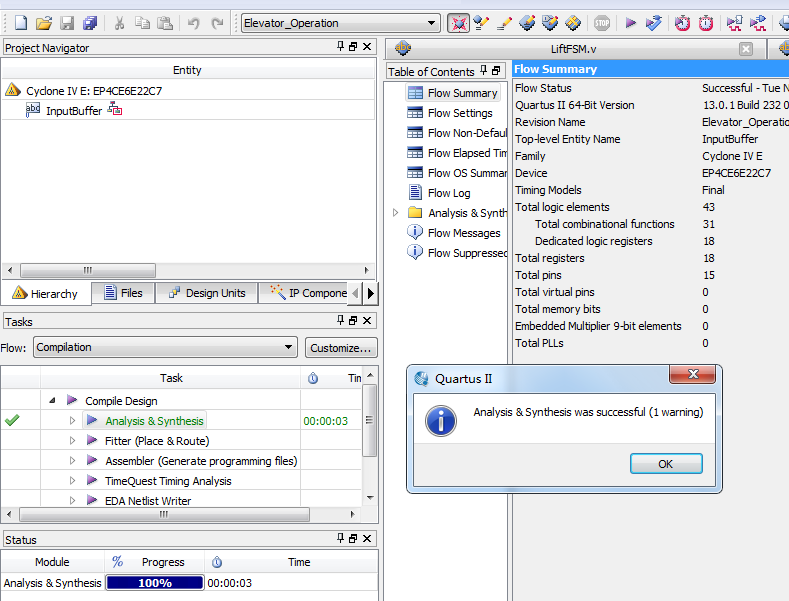The height and width of the screenshot is (601, 789).
Task: Pin the Tasks panel
Action: 341,320
